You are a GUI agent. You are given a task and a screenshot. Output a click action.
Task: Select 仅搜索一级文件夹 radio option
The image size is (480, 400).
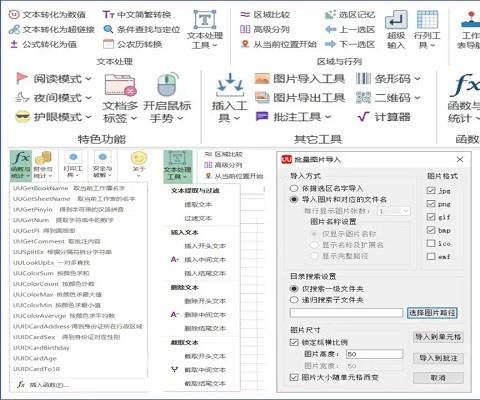(294, 289)
